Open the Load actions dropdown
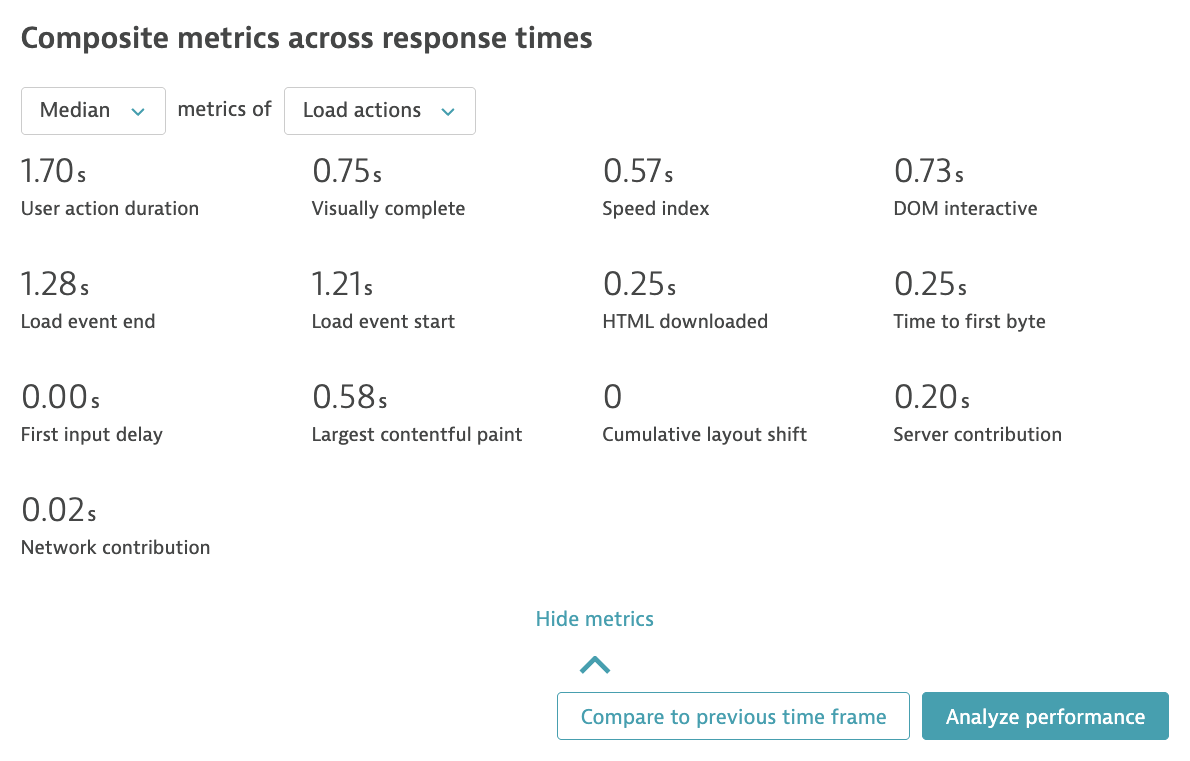Image resolution: width=1190 pixels, height=761 pixels. [x=379, y=110]
